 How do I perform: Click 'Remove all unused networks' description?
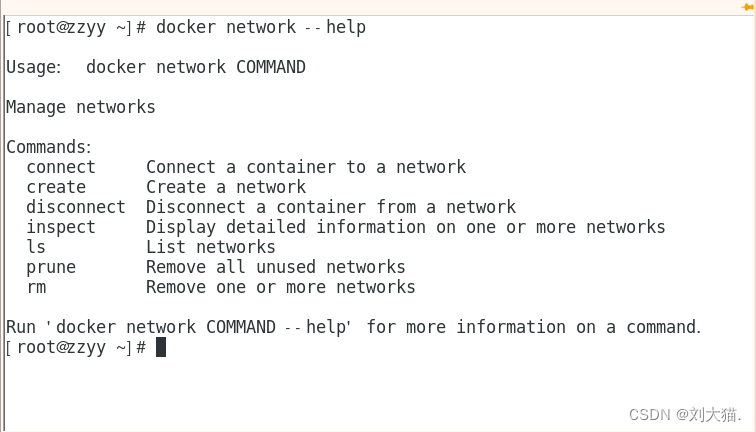tap(276, 267)
